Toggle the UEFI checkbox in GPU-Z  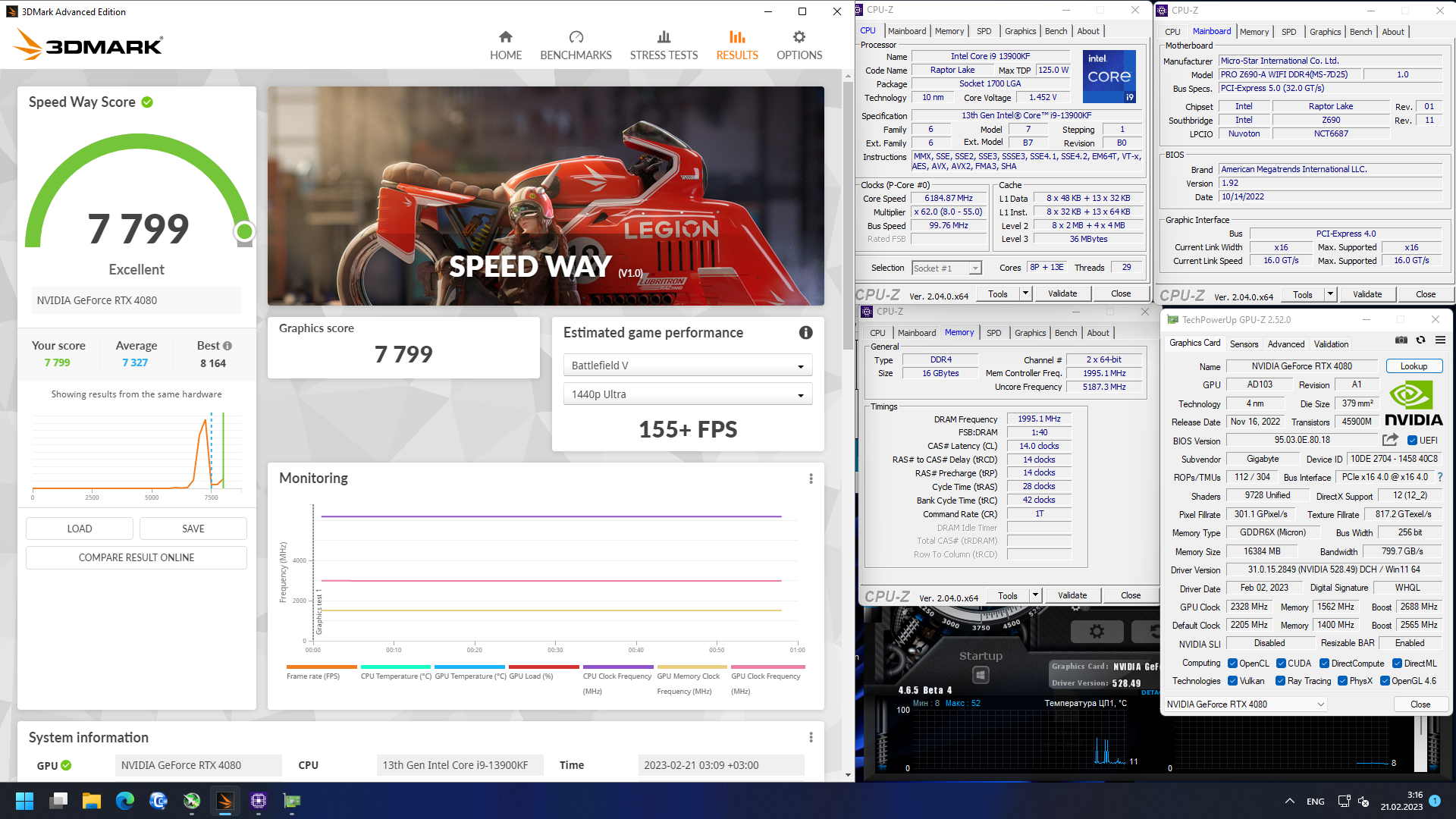(1412, 441)
